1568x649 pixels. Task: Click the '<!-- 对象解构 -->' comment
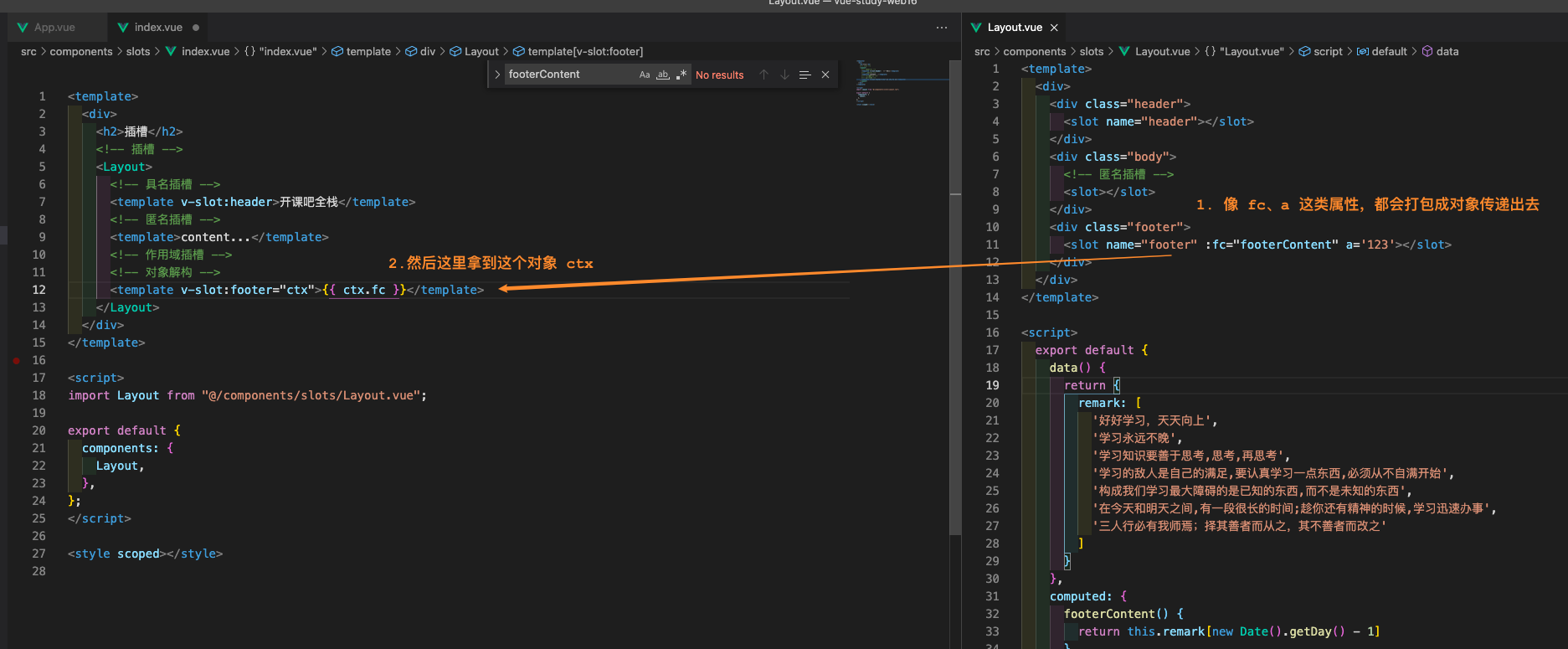(x=166, y=272)
